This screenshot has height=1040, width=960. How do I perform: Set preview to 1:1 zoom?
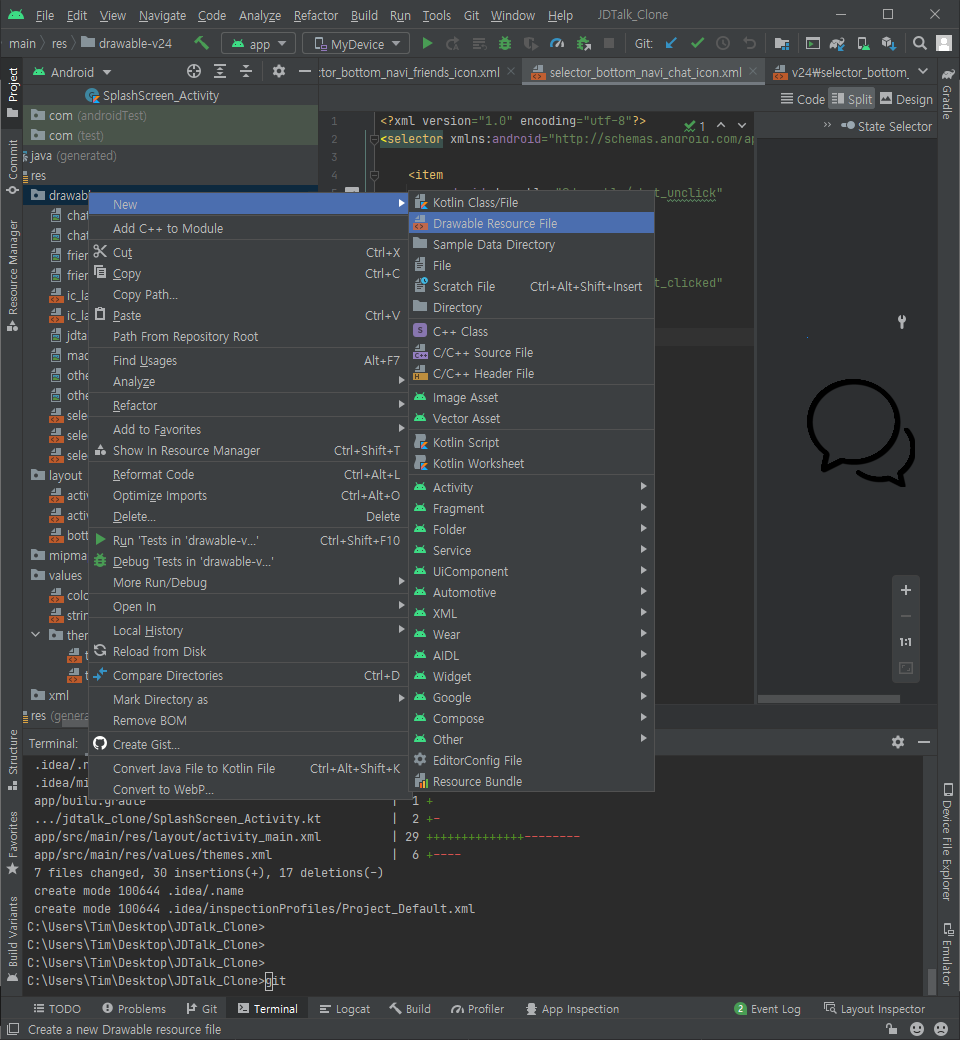coord(906,642)
